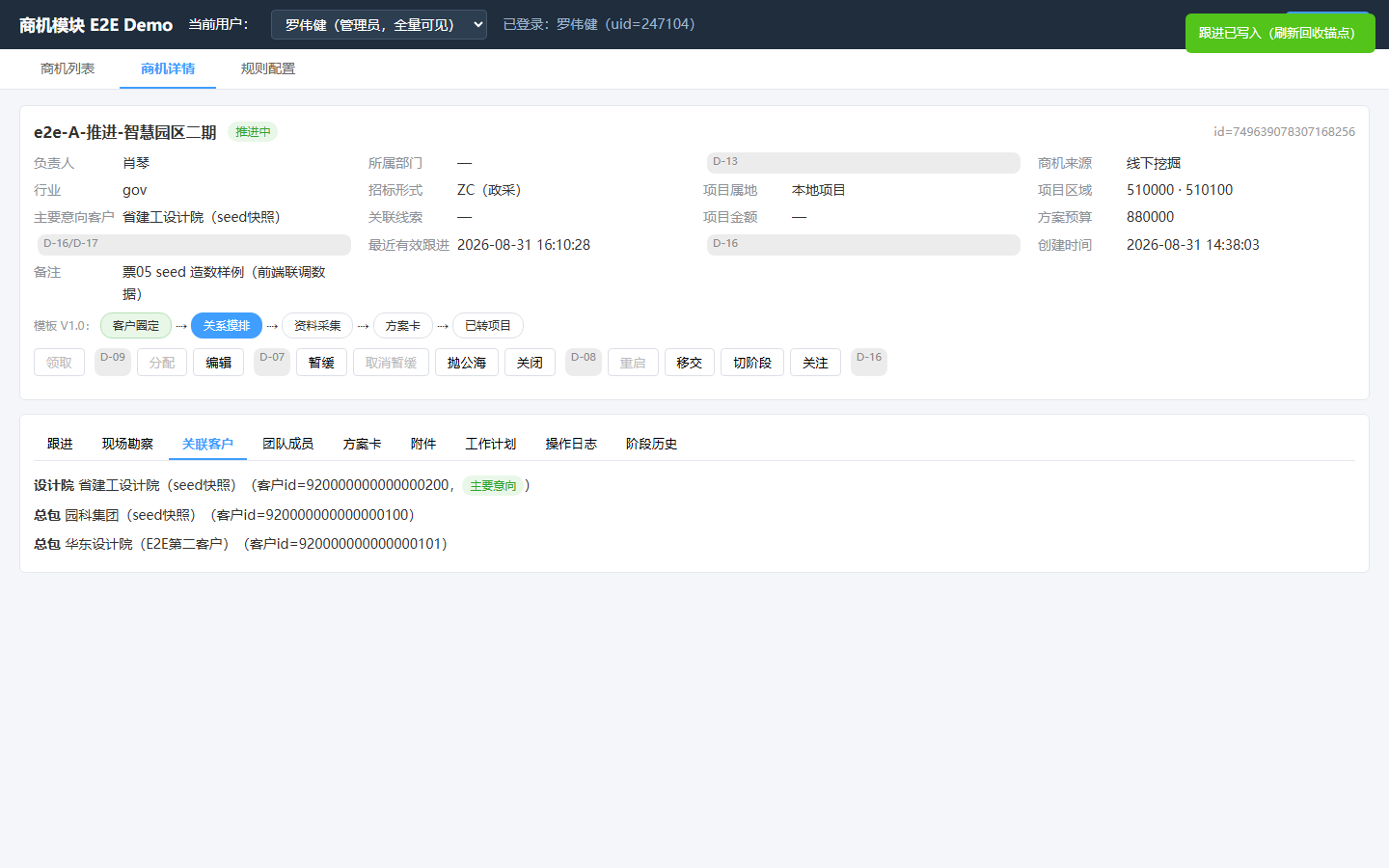The image size is (1389, 868).
Task: Click the 移交 button
Action: [x=690, y=363]
